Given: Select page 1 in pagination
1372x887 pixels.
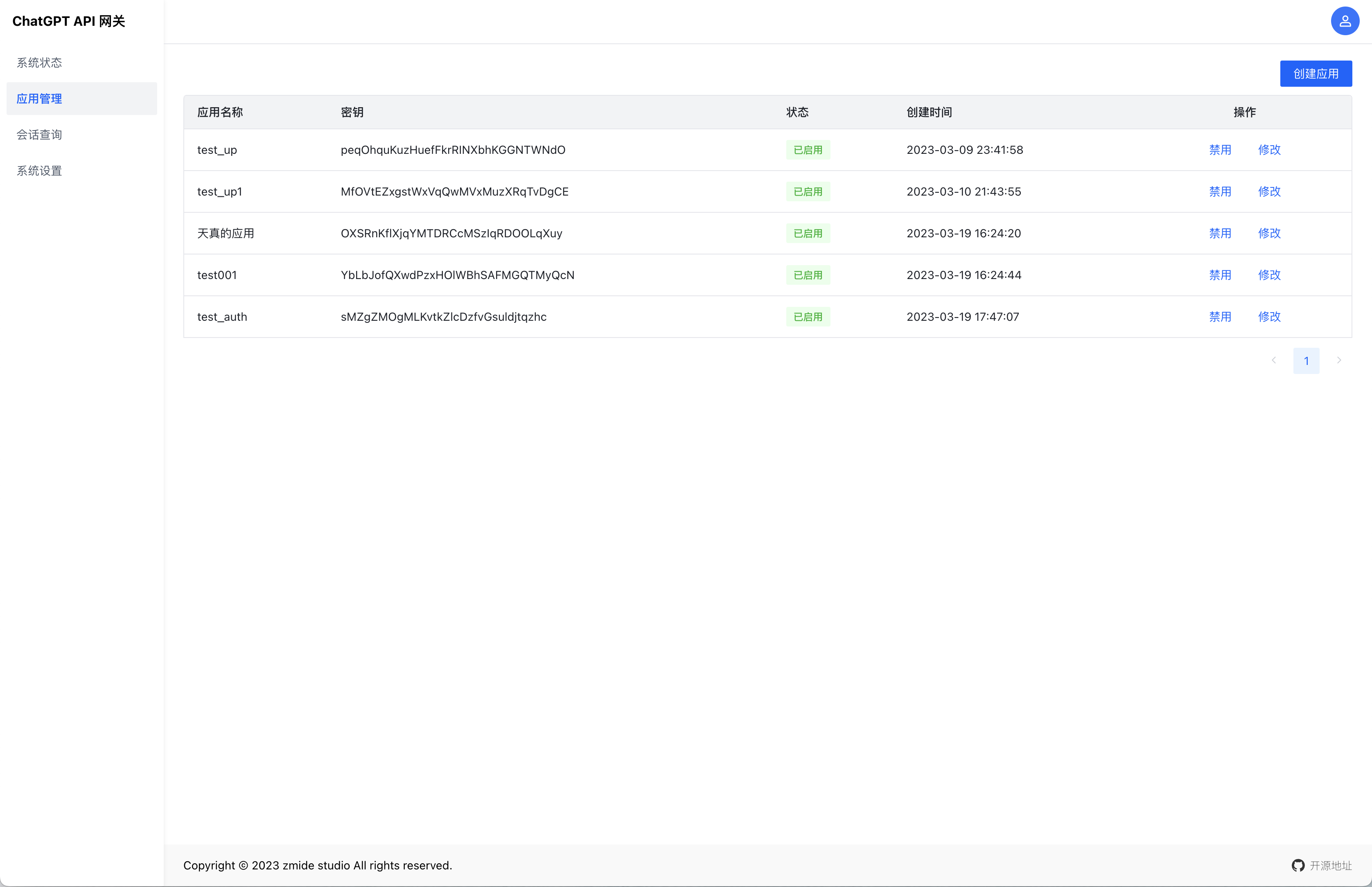Looking at the screenshot, I should click(x=1306, y=360).
